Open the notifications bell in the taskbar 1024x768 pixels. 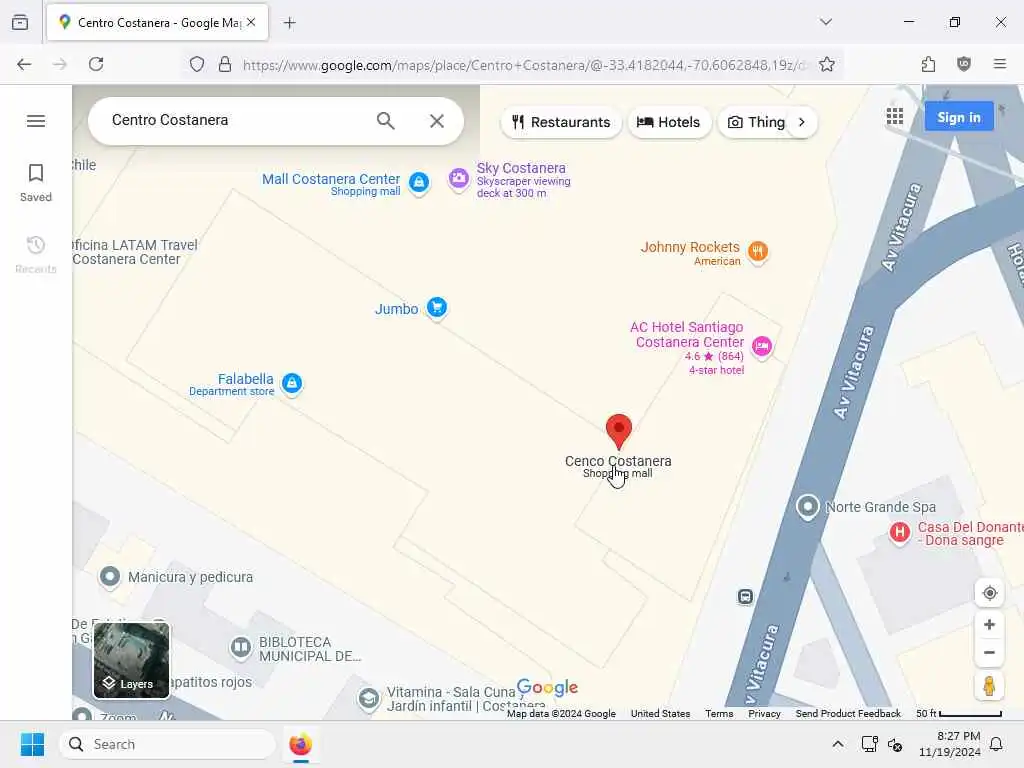pos(996,744)
